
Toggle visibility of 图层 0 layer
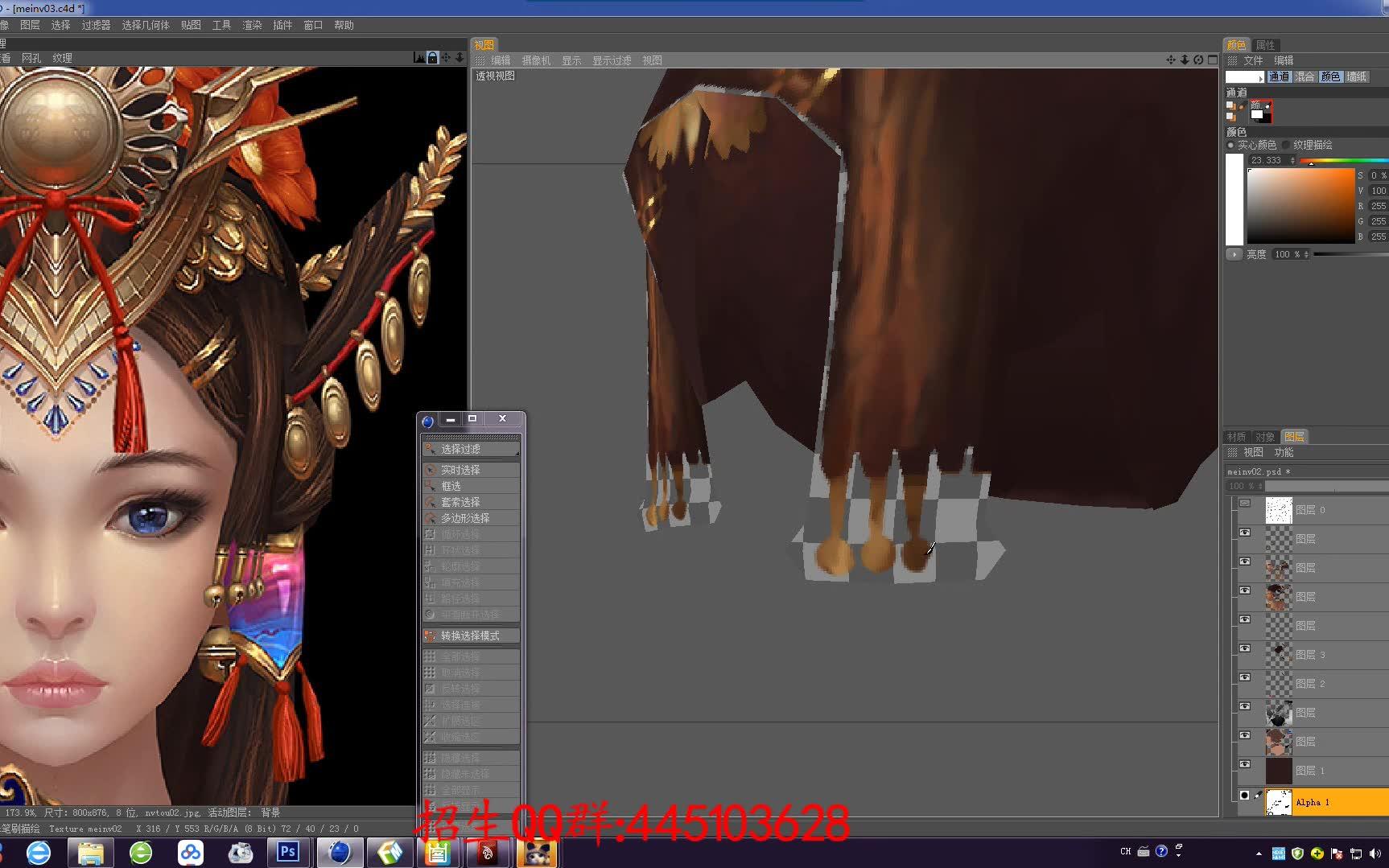point(1245,504)
